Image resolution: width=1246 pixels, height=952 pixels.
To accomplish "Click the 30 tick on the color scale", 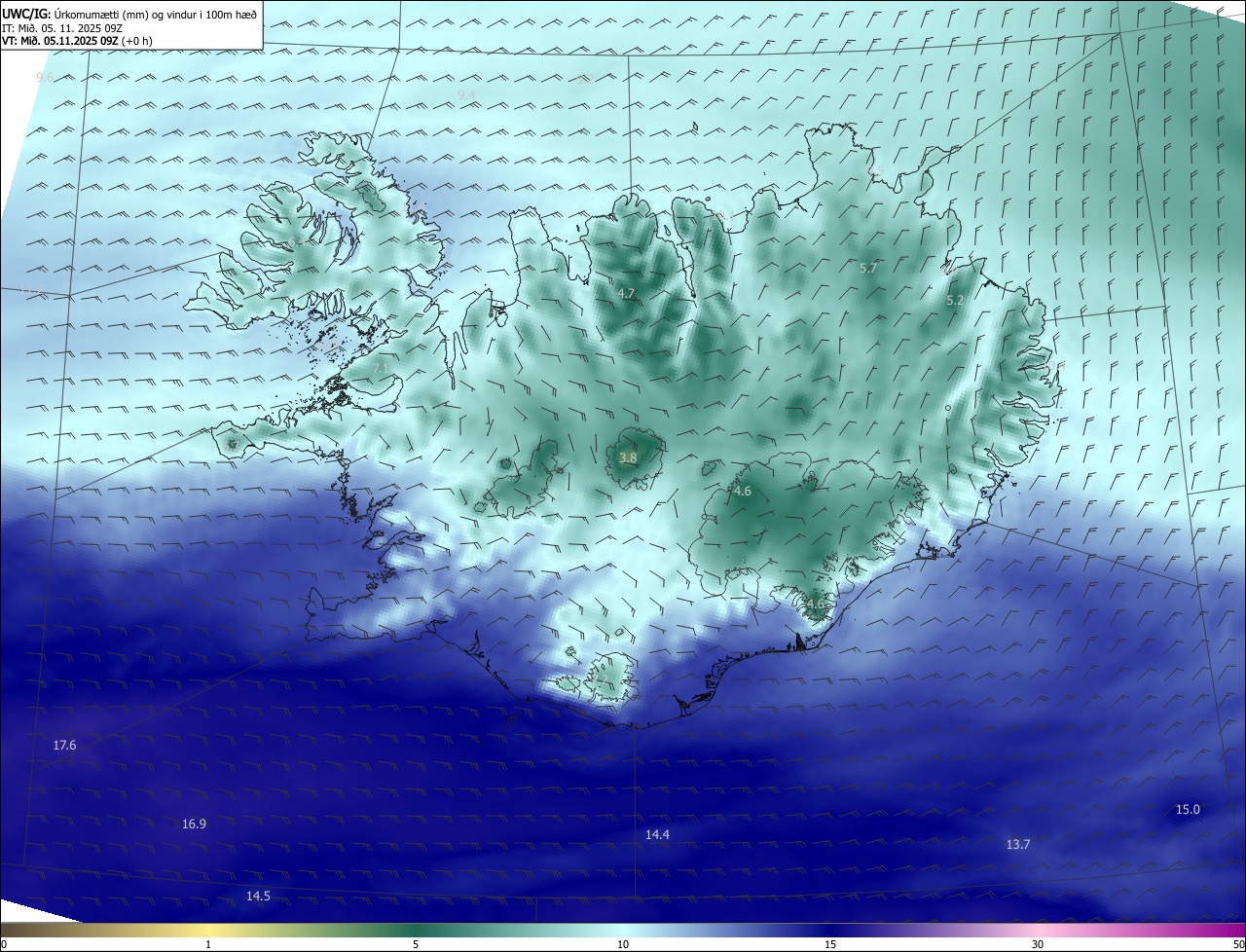I will tap(1038, 944).
